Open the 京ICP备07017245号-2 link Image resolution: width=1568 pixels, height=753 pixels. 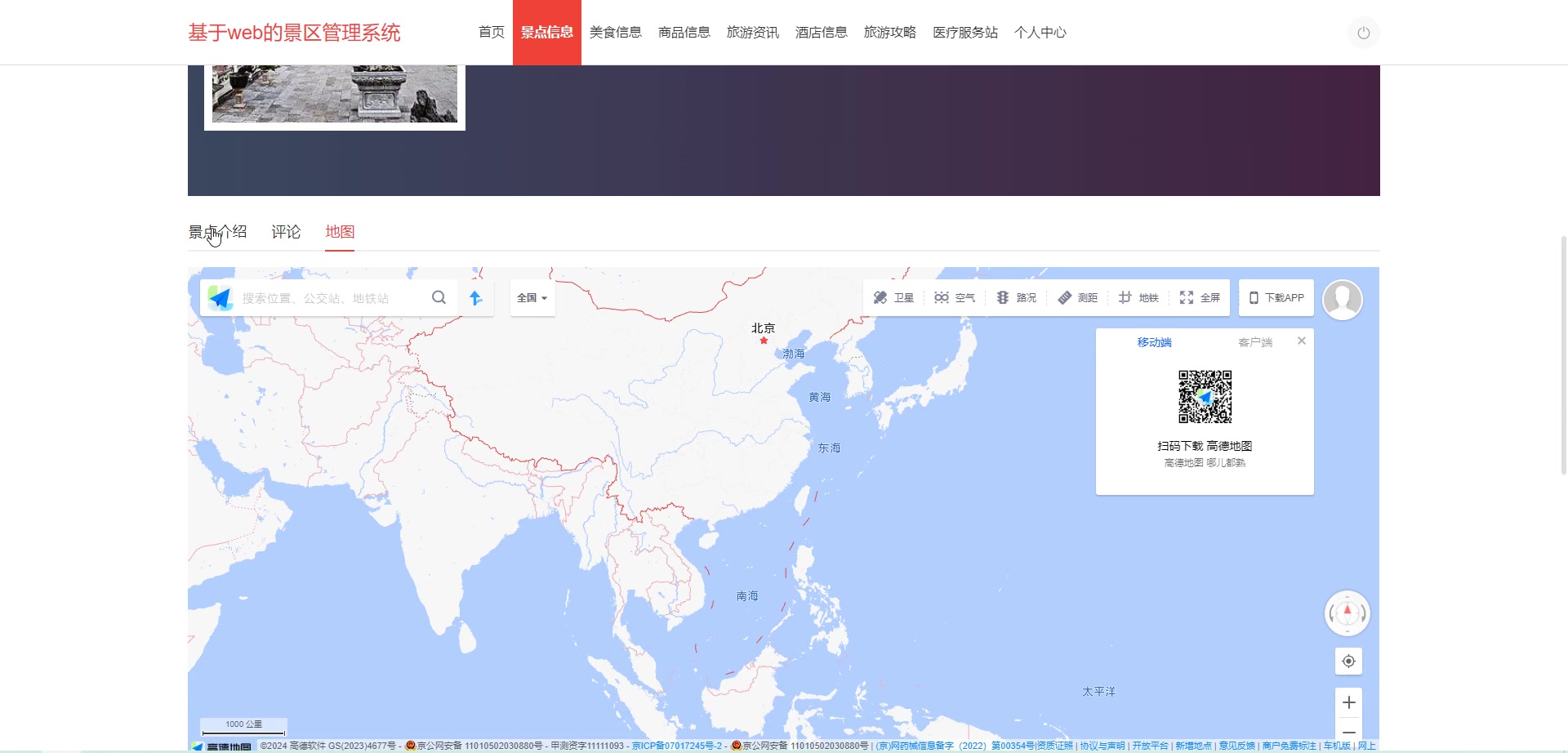(678, 745)
